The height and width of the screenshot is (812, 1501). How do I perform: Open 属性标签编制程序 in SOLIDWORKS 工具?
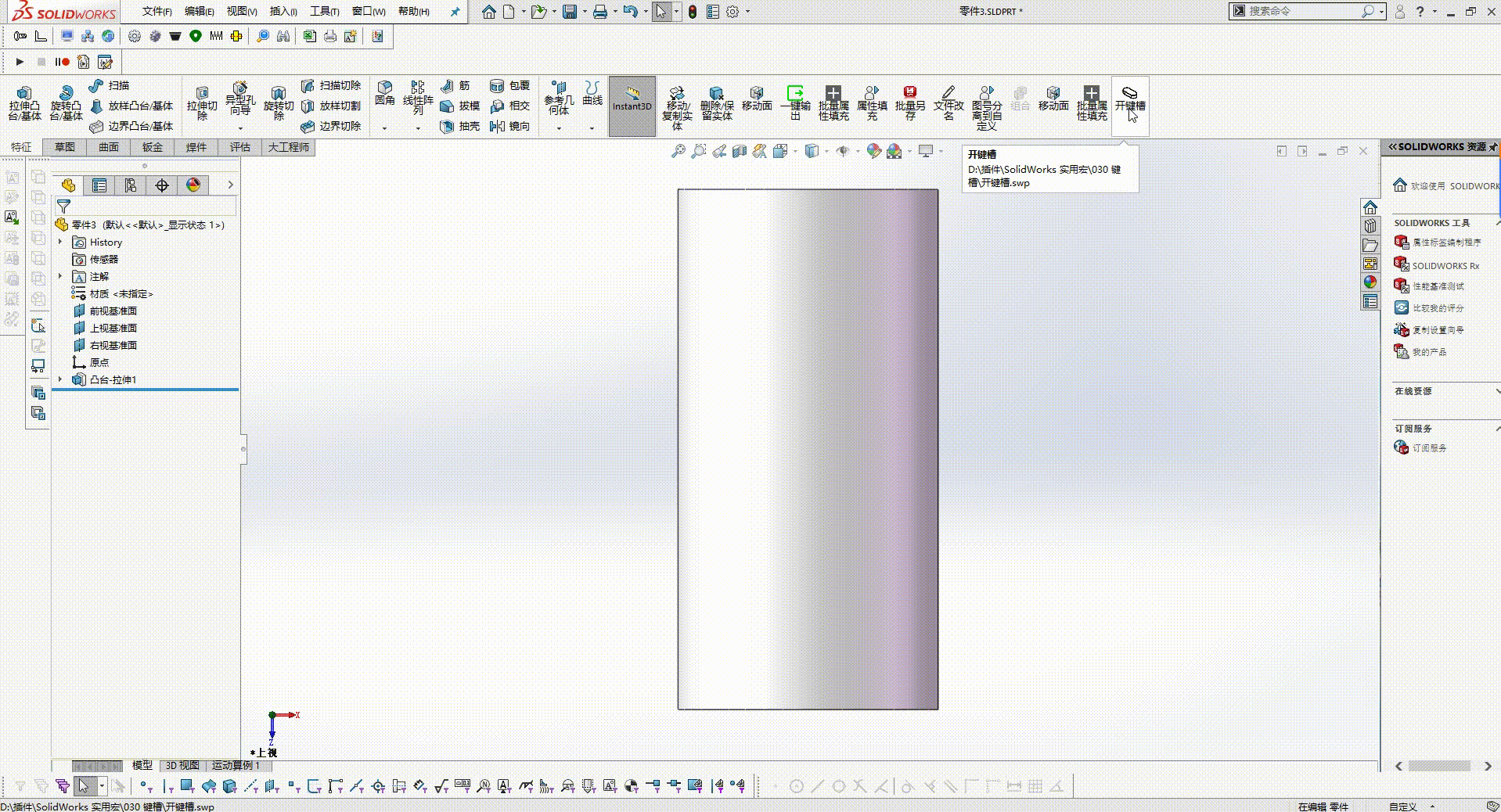pyautogui.click(x=1438, y=243)
